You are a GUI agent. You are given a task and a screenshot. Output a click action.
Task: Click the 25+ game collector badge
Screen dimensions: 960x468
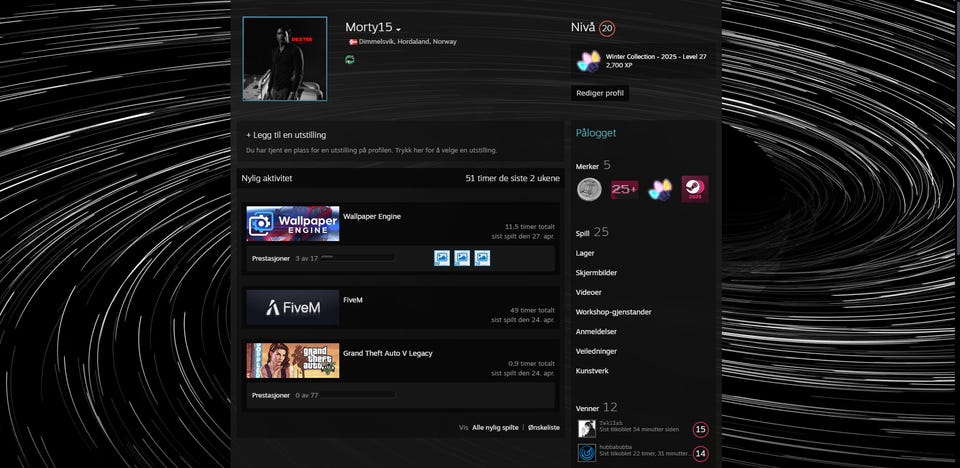624,189
